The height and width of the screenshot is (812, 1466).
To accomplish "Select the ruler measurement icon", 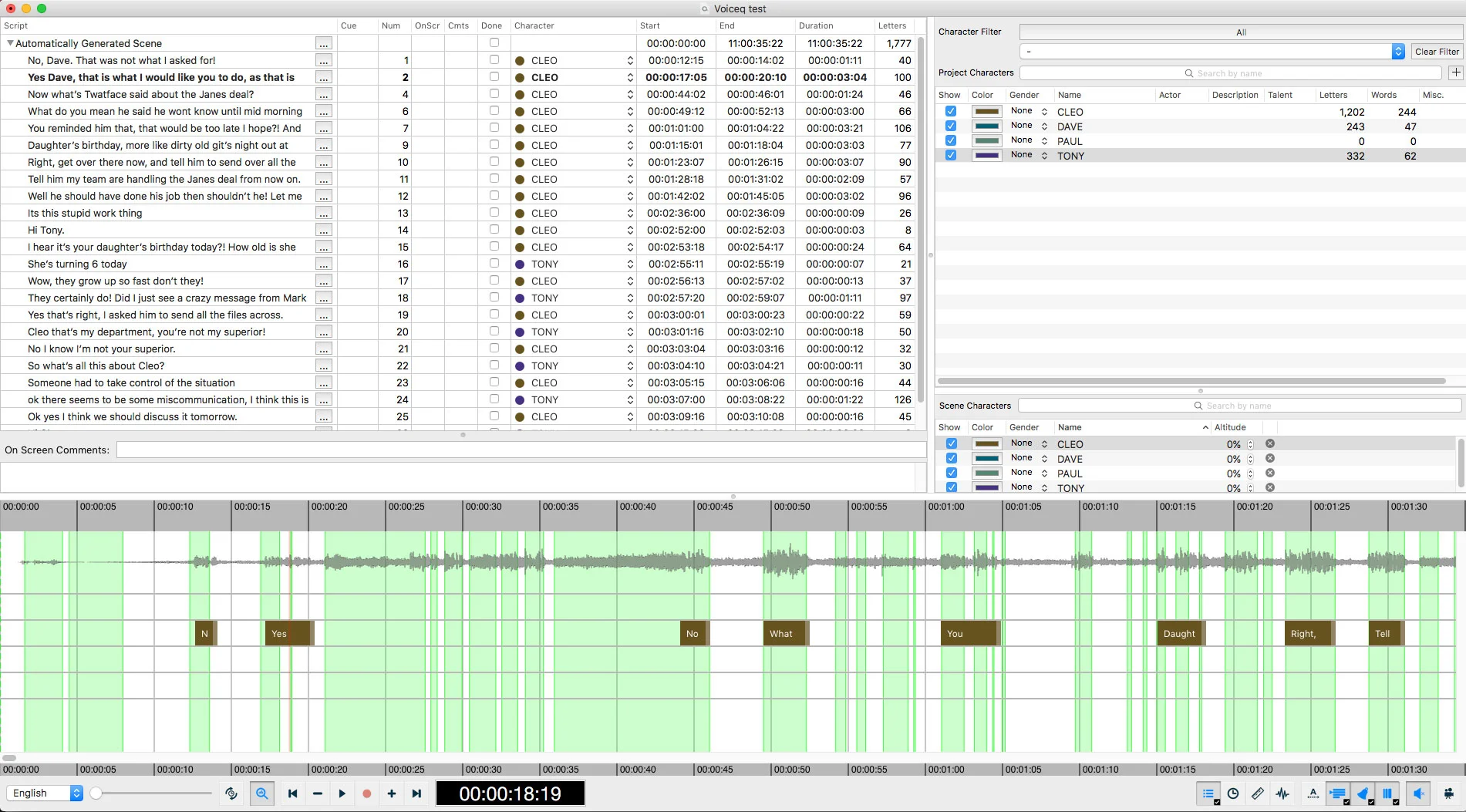I will click(x=1258, y=793).
